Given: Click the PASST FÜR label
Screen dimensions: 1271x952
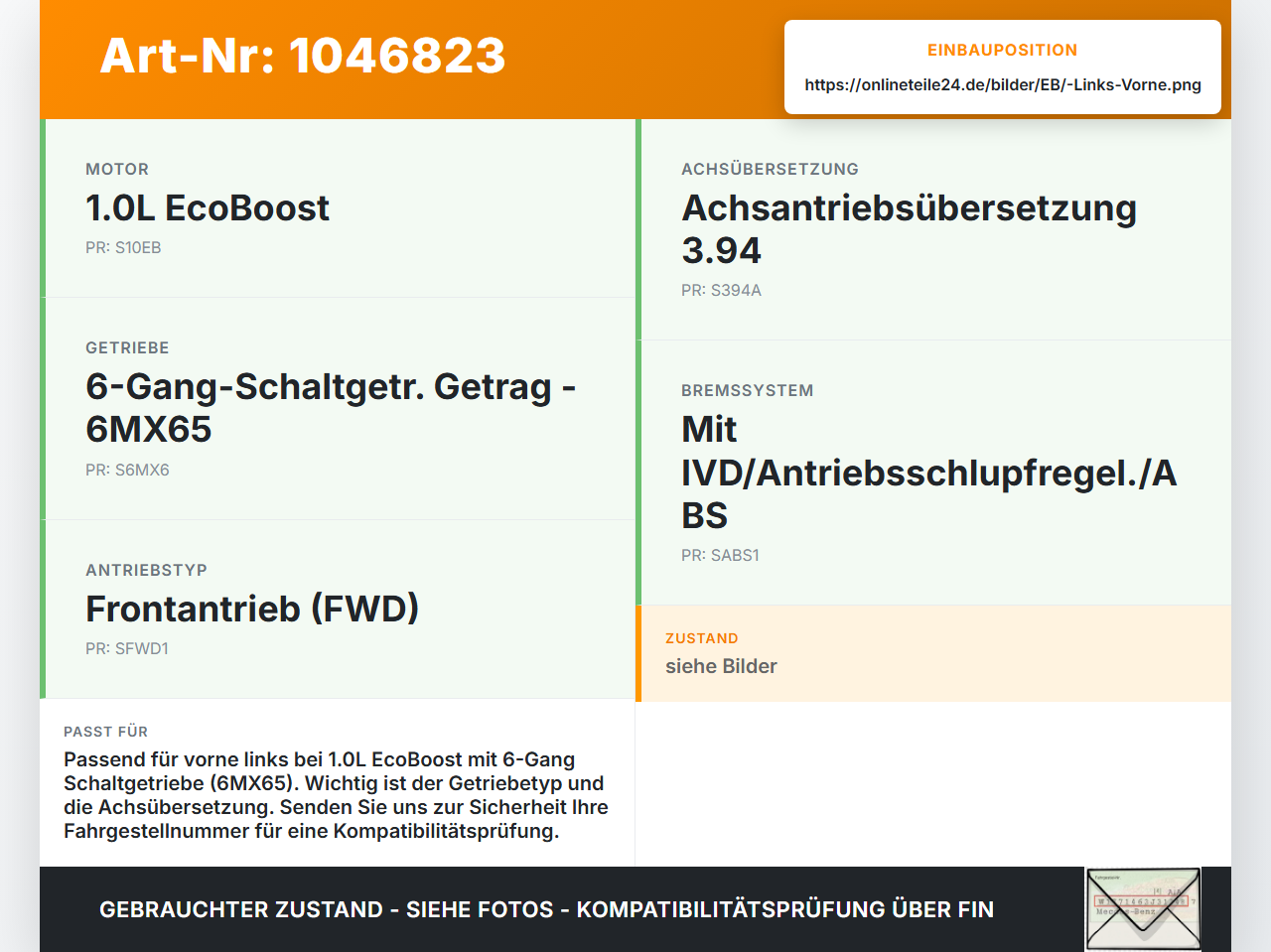Looking at the screenshot, I should point(105,732).
